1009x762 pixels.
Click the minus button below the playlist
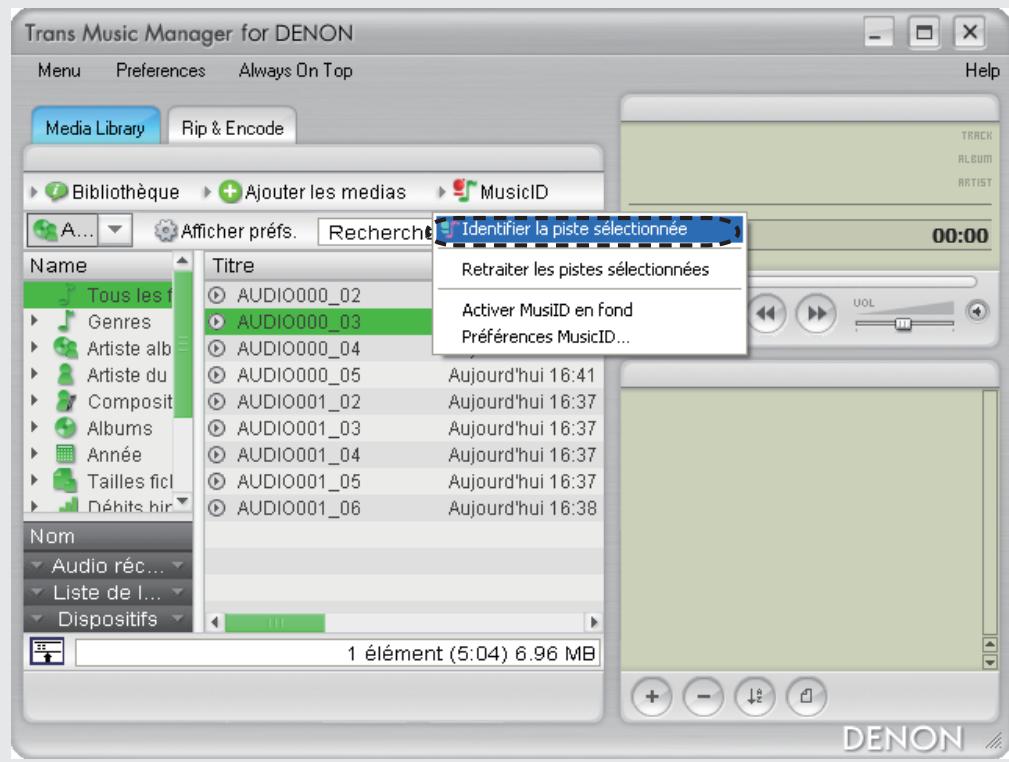(x=703, y=696)
